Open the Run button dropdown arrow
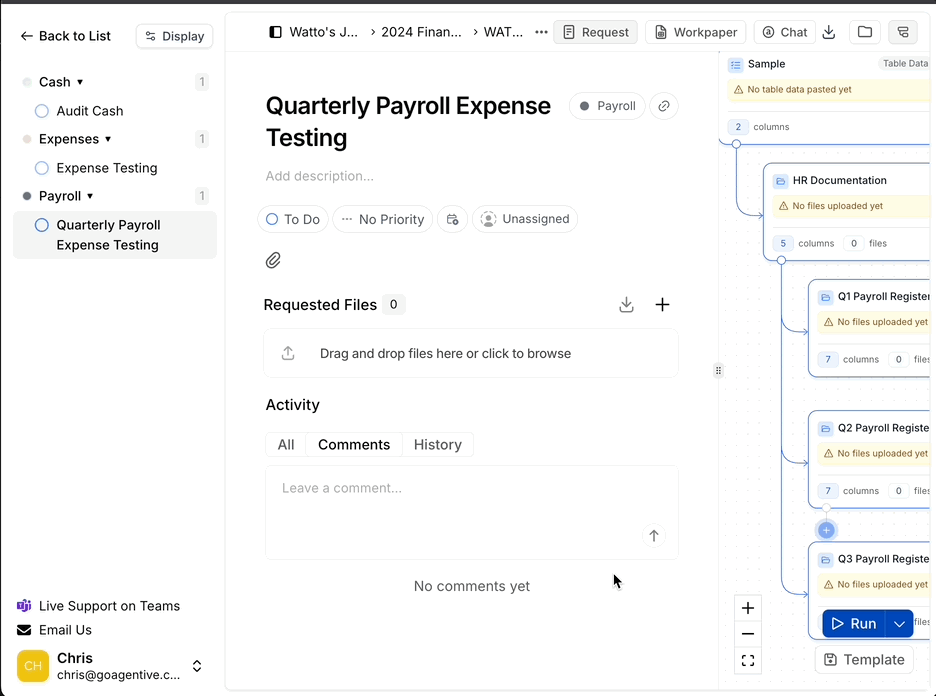 click(x=898, y=622)
